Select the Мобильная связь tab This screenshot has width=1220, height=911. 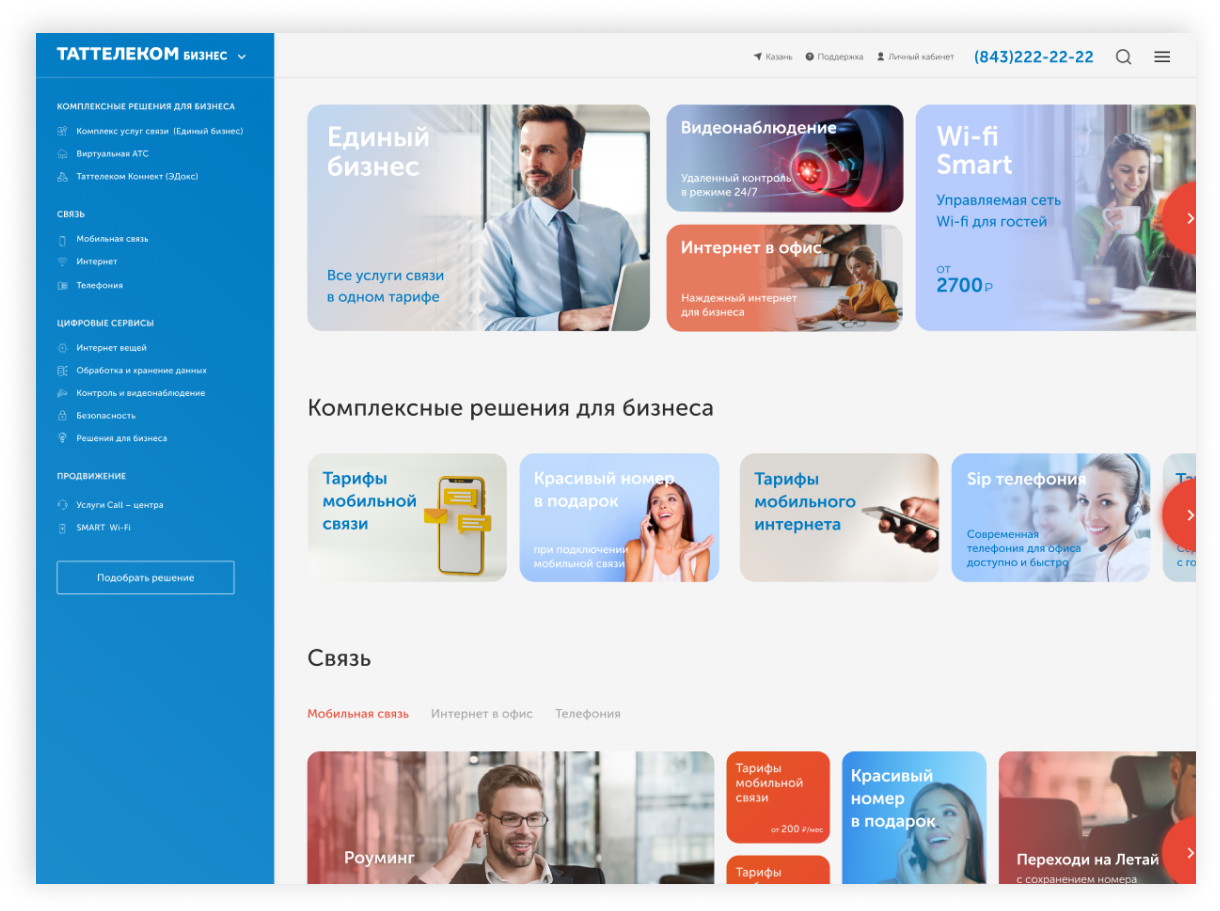pyautogui.click(x=358, y=714)
